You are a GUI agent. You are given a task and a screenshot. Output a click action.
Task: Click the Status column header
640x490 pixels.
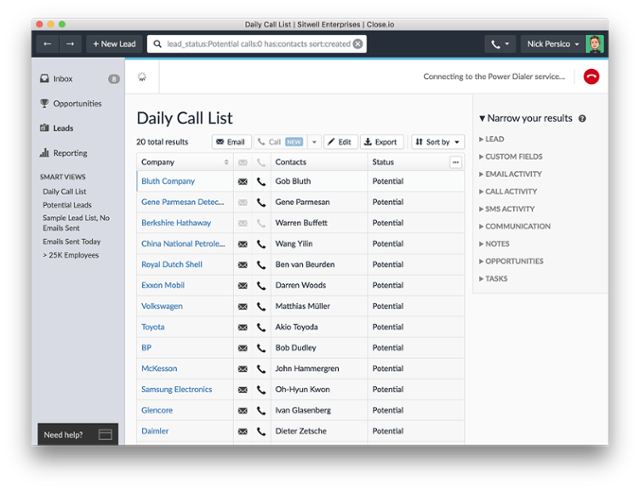383,162
